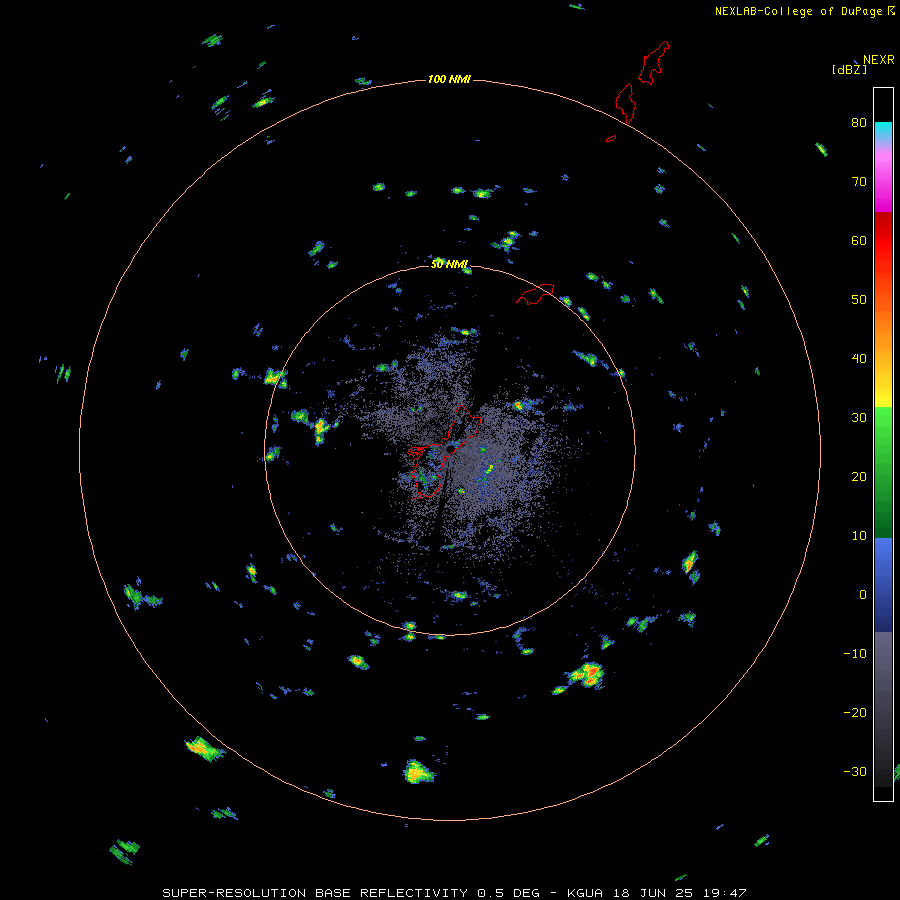Click the -10 value on the dBZ scale
This screenshot has width=900, height=900.
coord(855,654)
